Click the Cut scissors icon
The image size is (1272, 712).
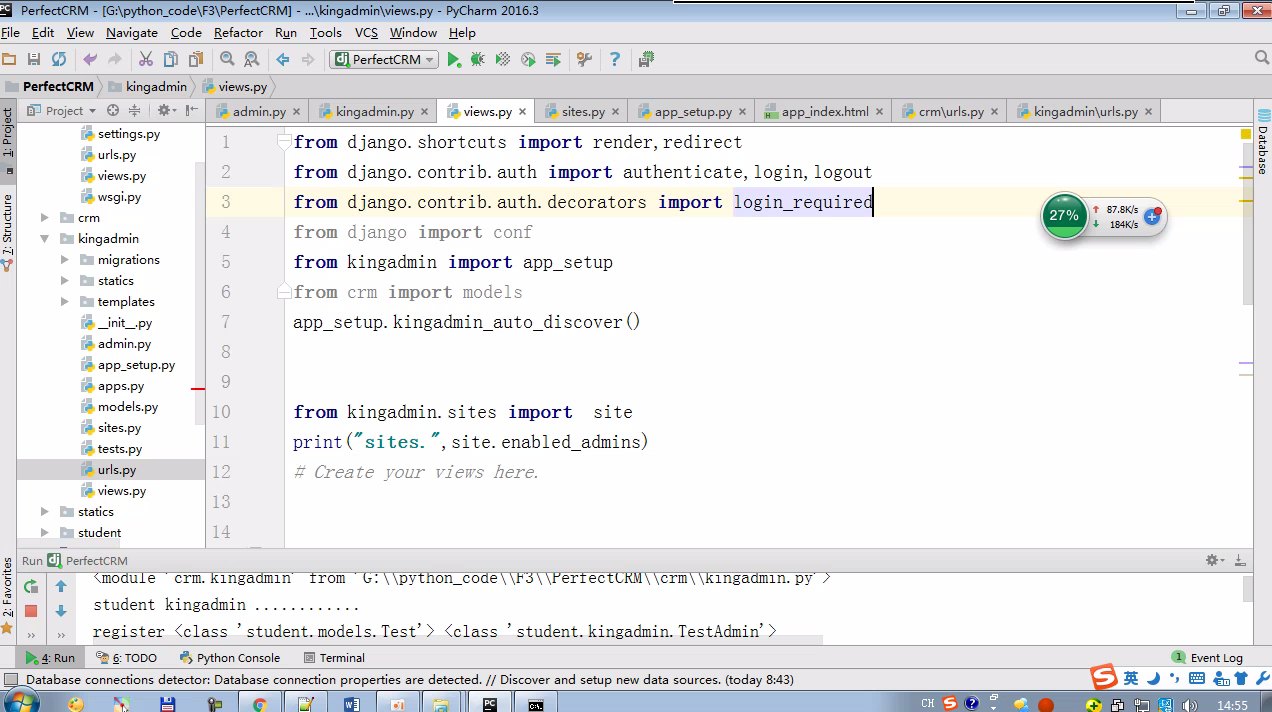[x=146, y=60]
